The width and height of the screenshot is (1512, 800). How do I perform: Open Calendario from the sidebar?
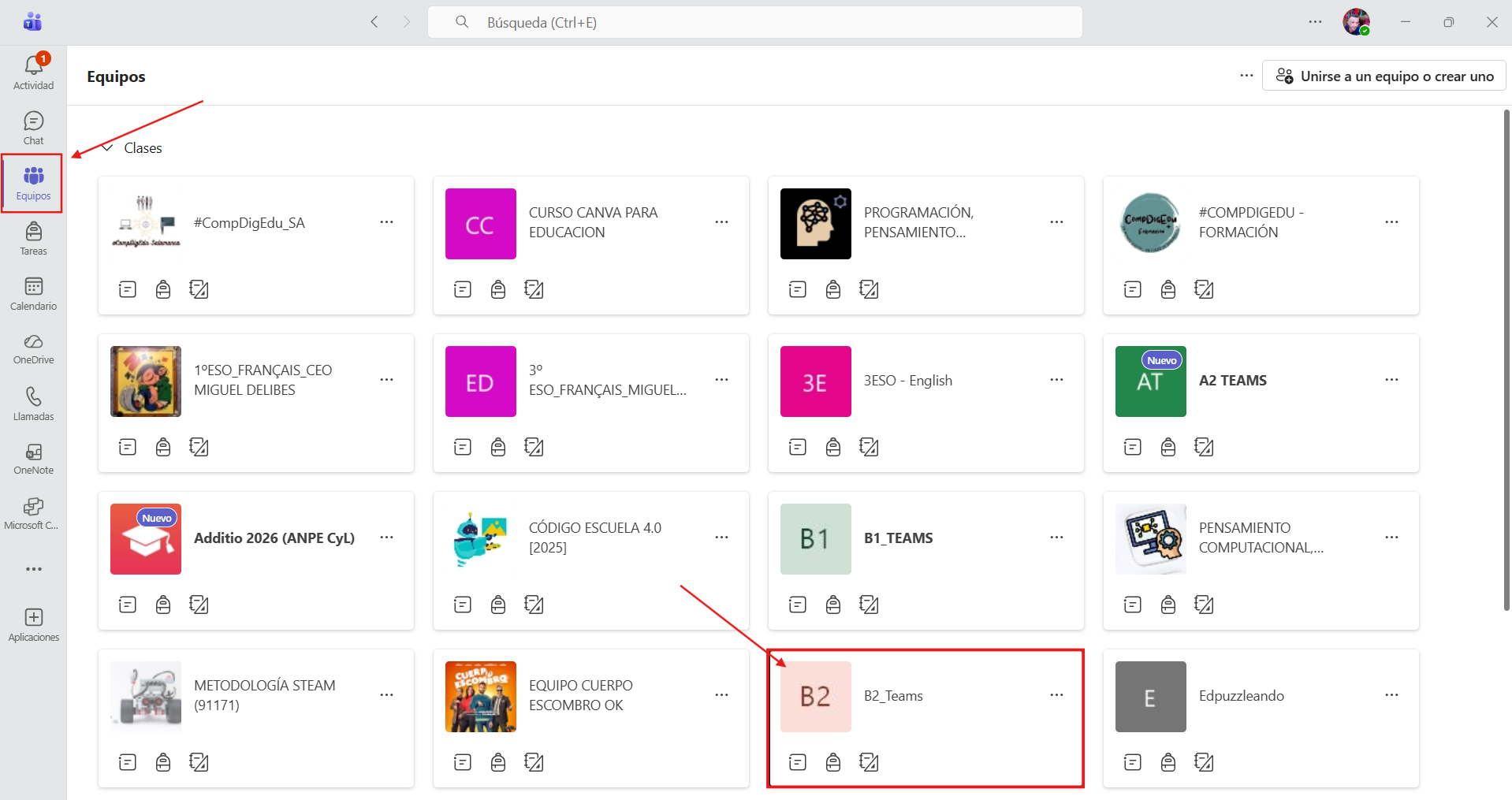coord(33,294)
